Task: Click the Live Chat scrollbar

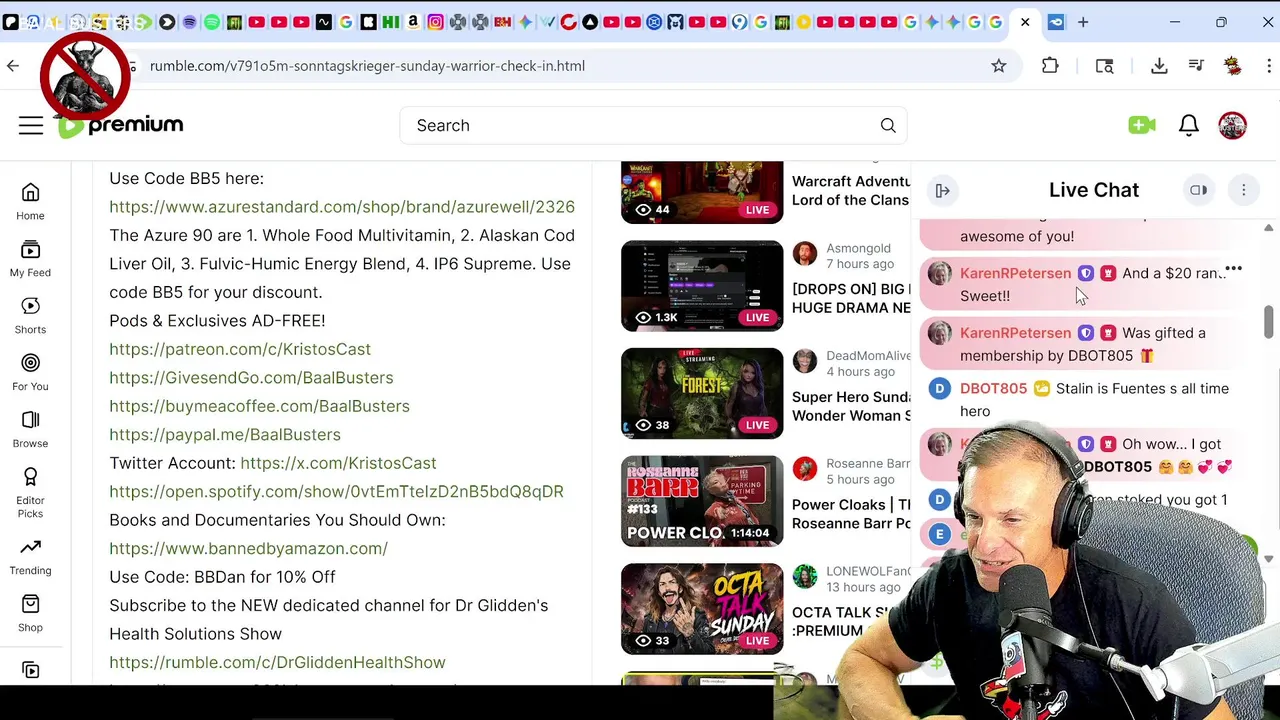Action: [x=1269, y=322]
